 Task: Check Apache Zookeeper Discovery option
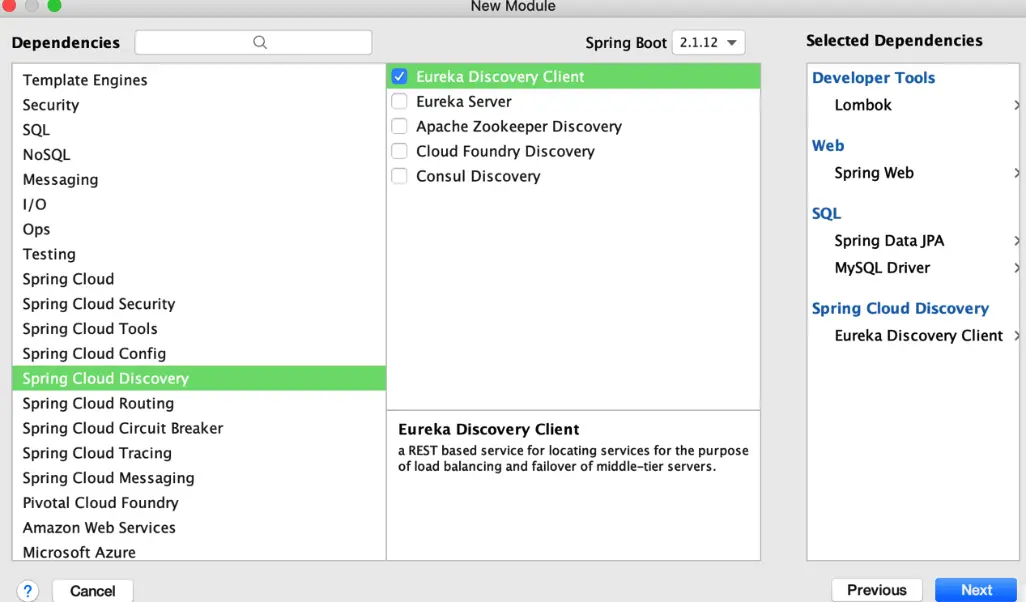399,126
